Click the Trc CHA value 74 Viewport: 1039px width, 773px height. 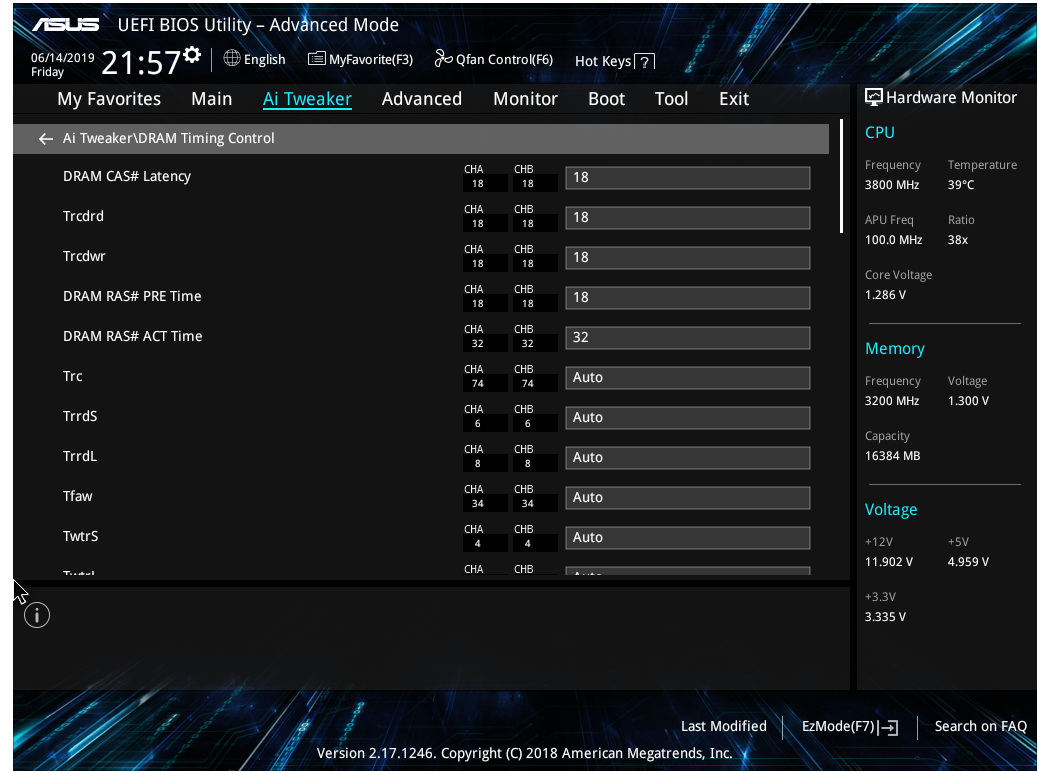coord(477,384)
